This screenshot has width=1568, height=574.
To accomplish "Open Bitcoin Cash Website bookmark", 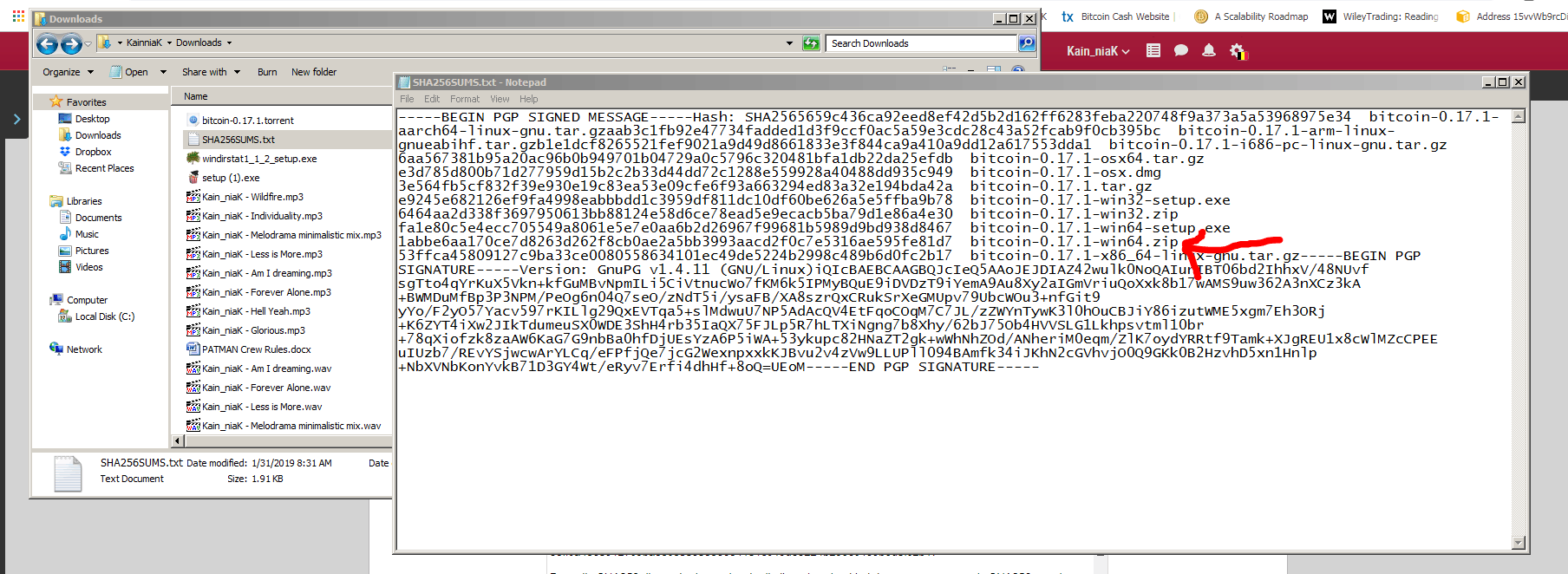I will (1115, 16).
